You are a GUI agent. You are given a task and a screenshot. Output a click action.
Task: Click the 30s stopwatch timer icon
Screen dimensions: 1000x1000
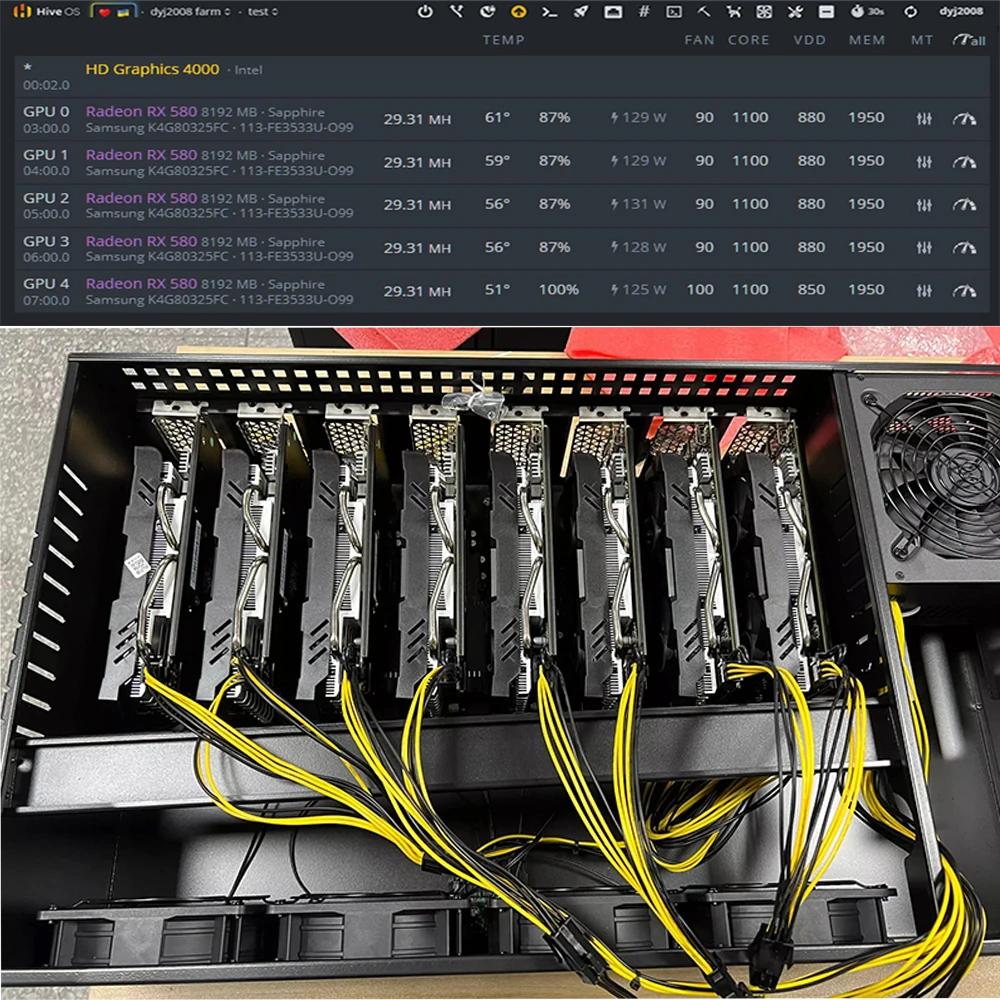click(867, 11)
